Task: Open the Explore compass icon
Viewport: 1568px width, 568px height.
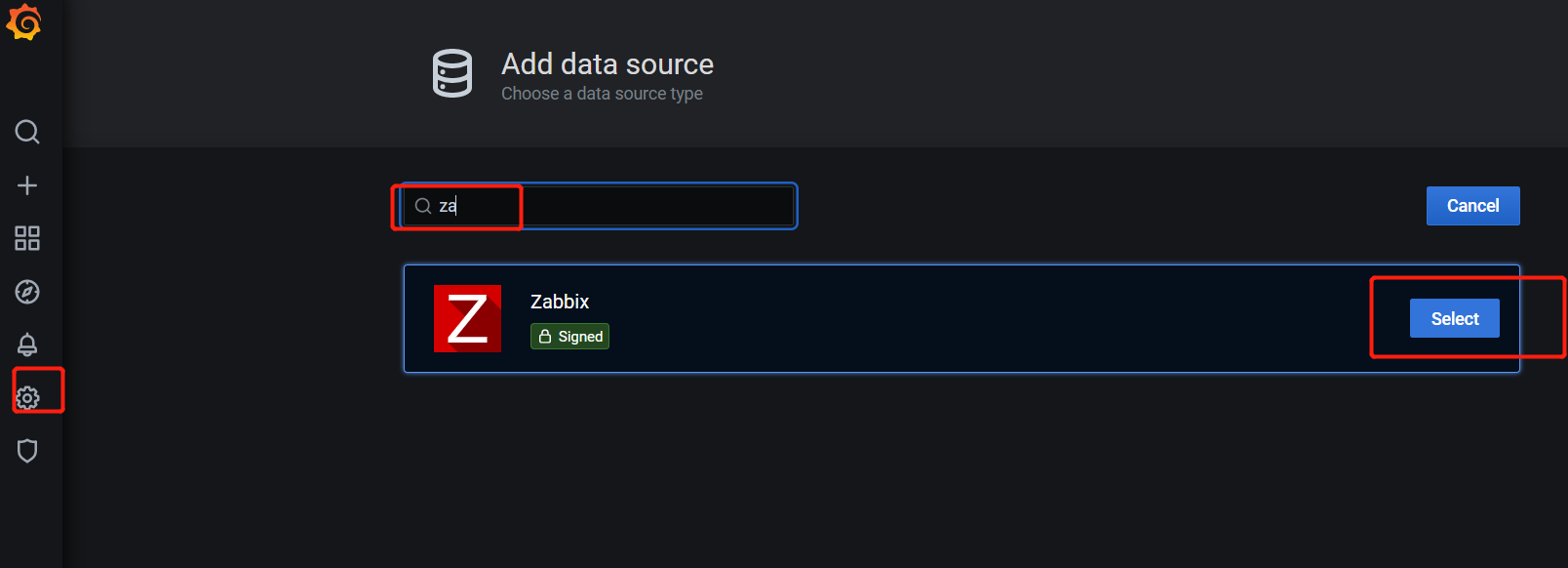Action: (27, 292)
